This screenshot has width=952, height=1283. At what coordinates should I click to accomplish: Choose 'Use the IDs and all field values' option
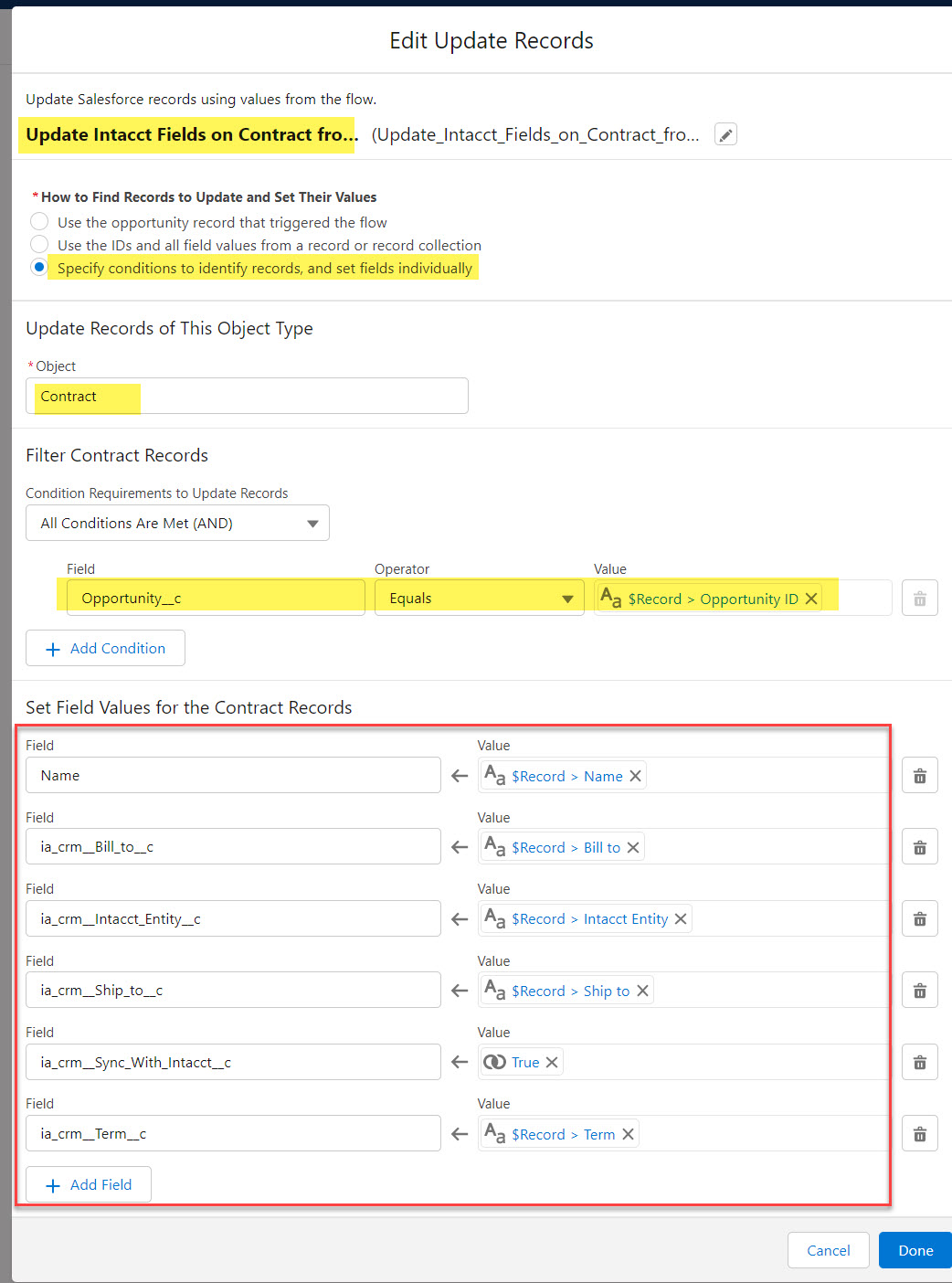[39, 245]
